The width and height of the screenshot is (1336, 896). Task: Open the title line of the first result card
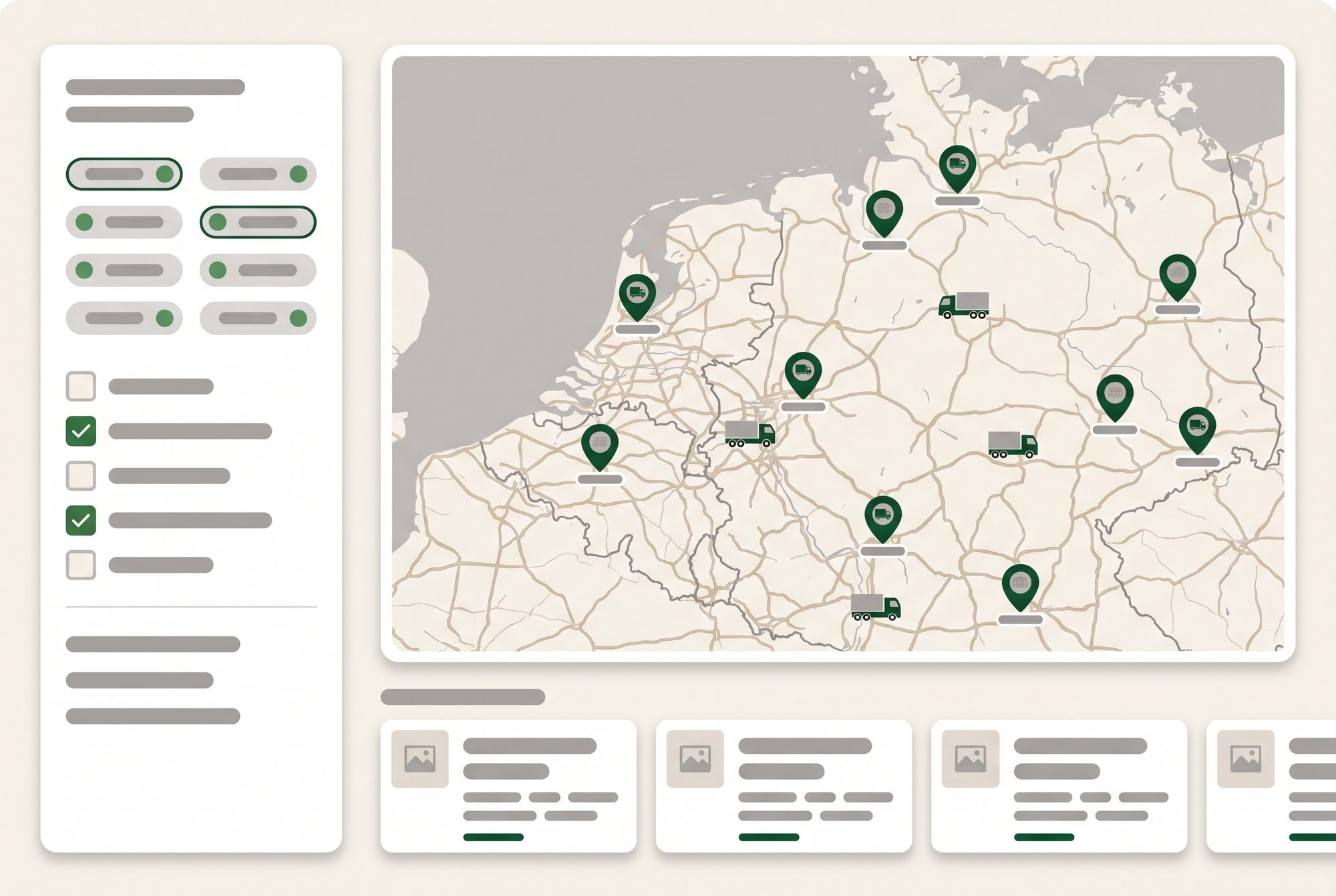click(x=530, y=746)
